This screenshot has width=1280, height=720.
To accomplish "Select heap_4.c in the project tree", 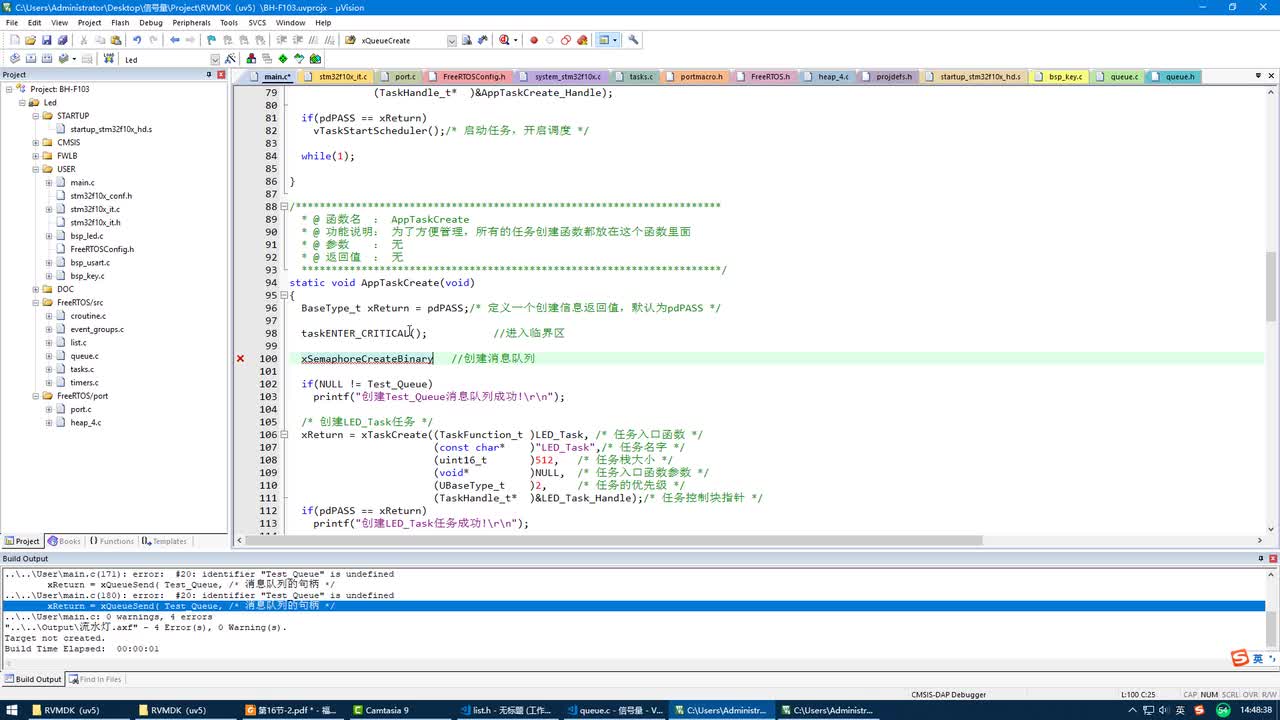I will [85, 422].
